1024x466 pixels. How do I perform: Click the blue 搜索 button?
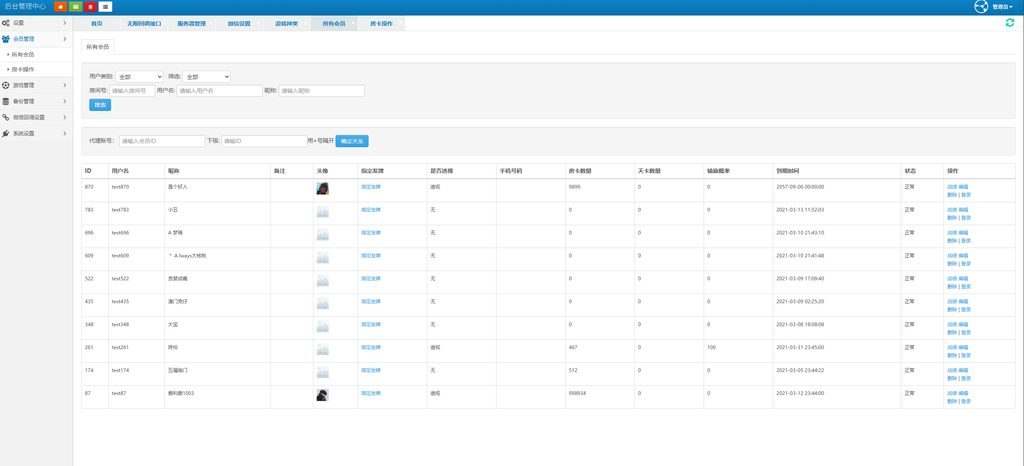point(100,105)
